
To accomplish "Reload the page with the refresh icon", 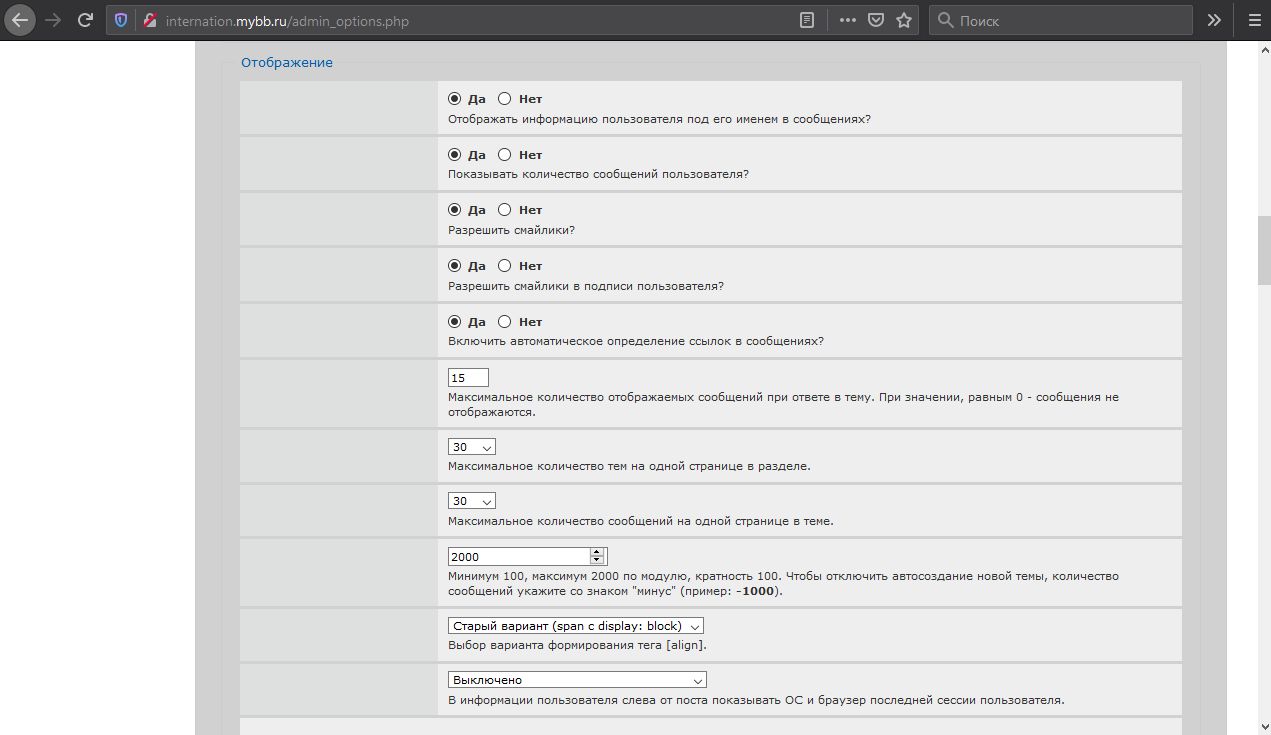I will coord(86,20).
